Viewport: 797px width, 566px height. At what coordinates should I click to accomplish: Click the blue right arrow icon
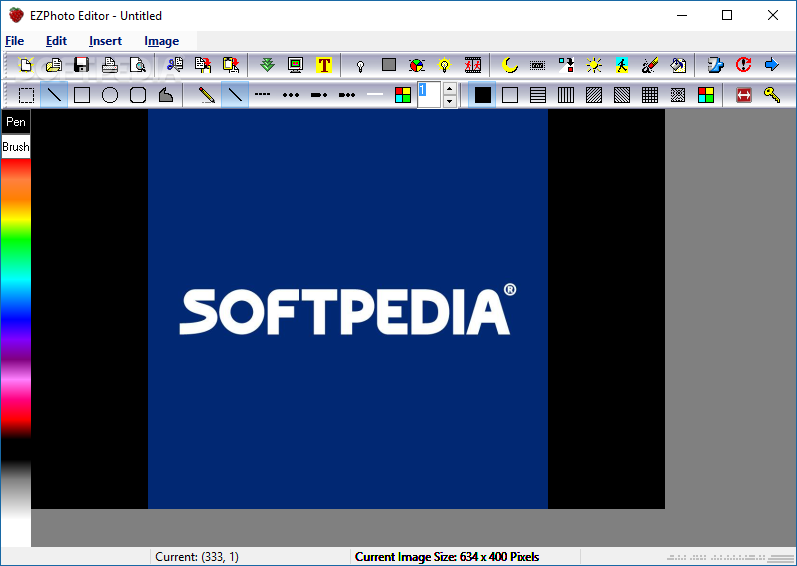click(x=772, y=65)
